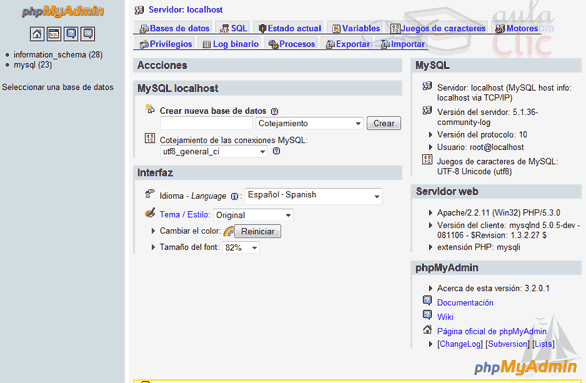Click the Reiniciar color button
The height and width of the screenshot is (383, 586).
[x=257, y=232]
